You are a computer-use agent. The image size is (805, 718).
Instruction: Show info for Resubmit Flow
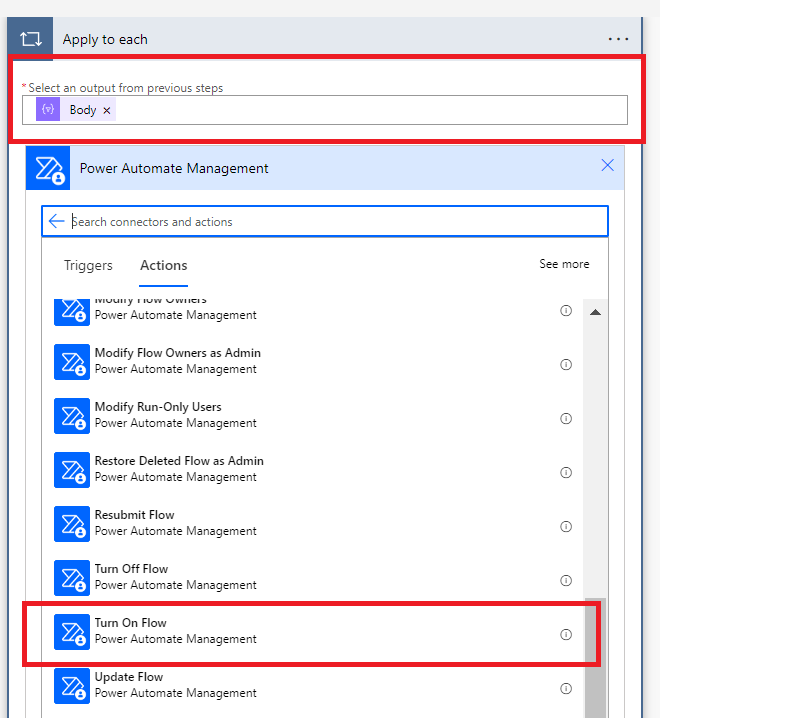(x=566, y=527)
